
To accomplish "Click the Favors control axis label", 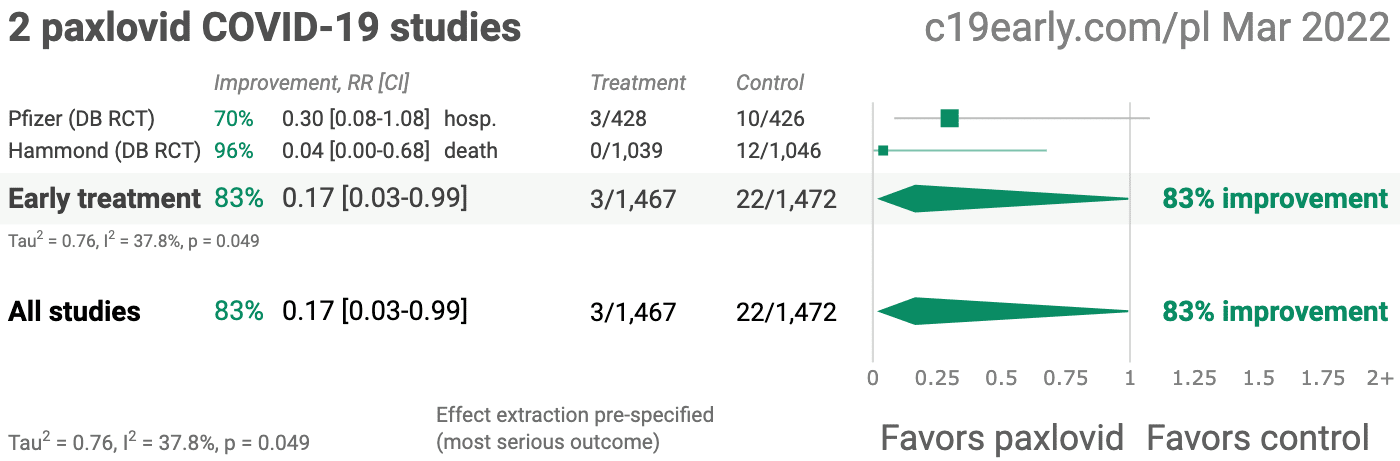I will pos(1257,437).
